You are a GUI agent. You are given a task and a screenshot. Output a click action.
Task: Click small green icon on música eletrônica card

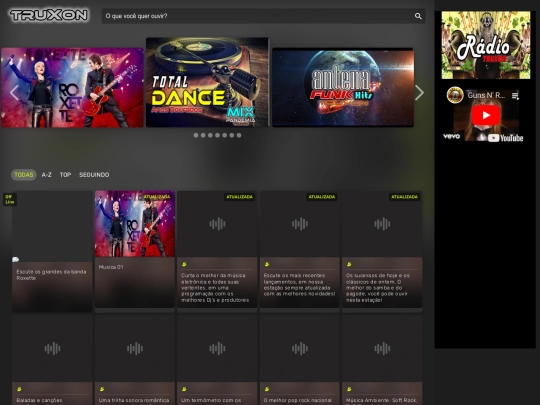(x=184, y=264)
